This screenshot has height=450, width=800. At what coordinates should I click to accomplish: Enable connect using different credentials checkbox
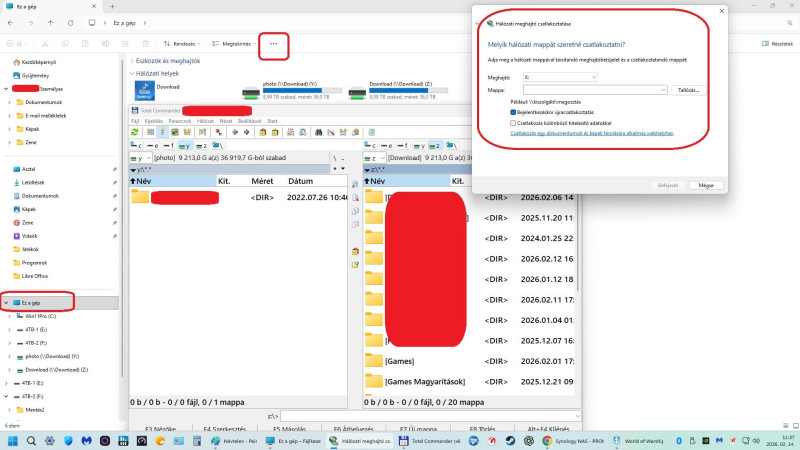pos(513,123)
